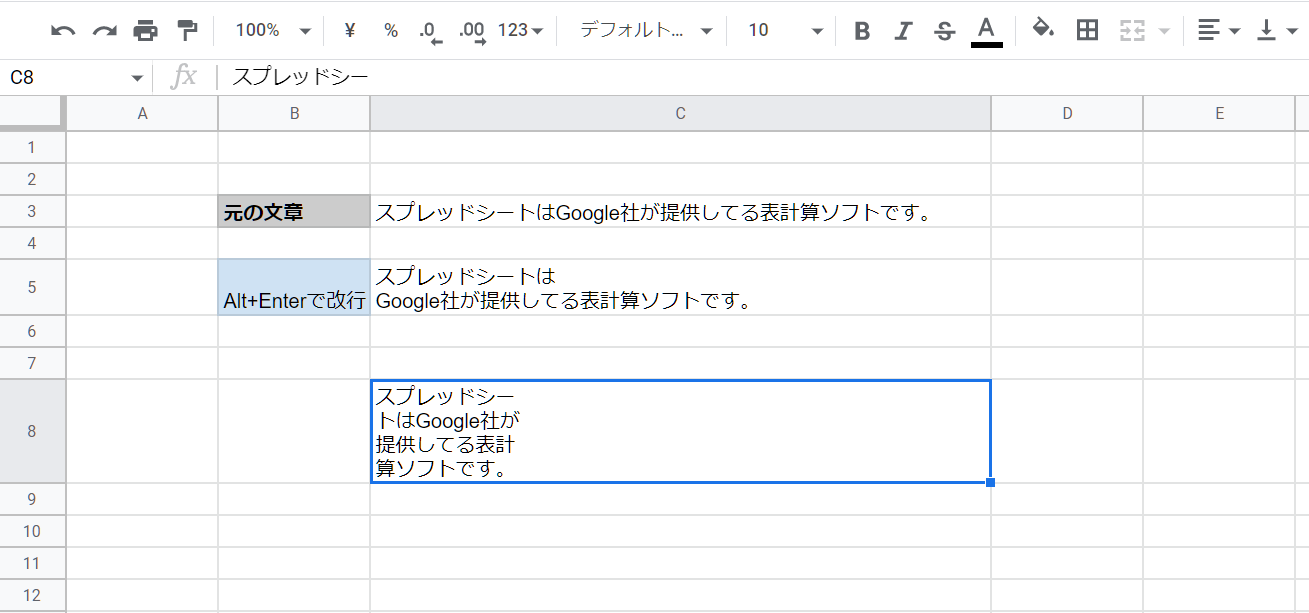The width and height of the screenshot is (1309, 613).
Task: Click the Redo button
Action: click(104, 31)
